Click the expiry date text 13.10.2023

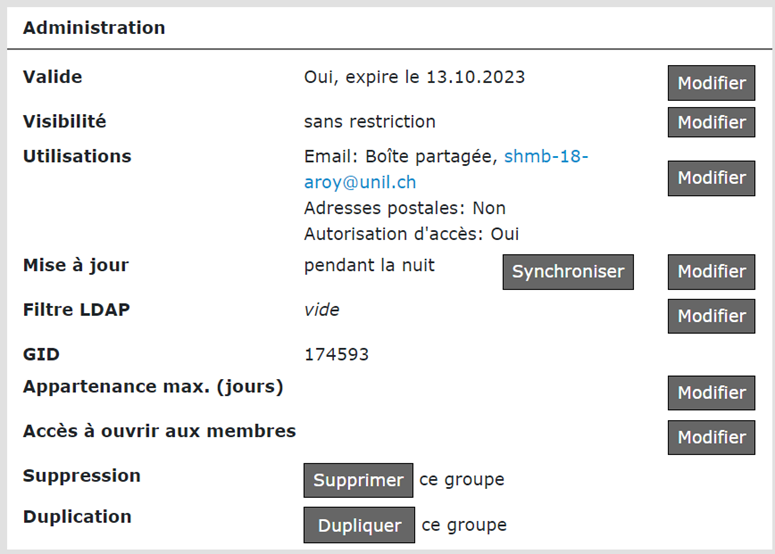pyautogui.click(x=475, y=77)
